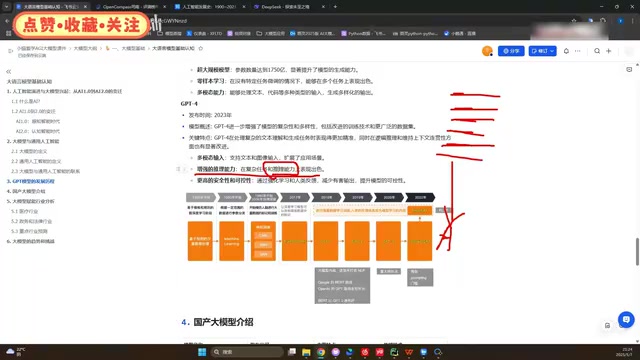Open user avatar in document header
Viewport: 640px width, 360px height.
487,51
